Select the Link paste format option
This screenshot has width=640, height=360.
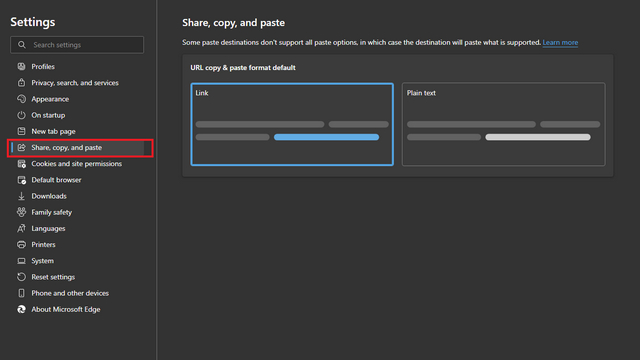(292, 124)
